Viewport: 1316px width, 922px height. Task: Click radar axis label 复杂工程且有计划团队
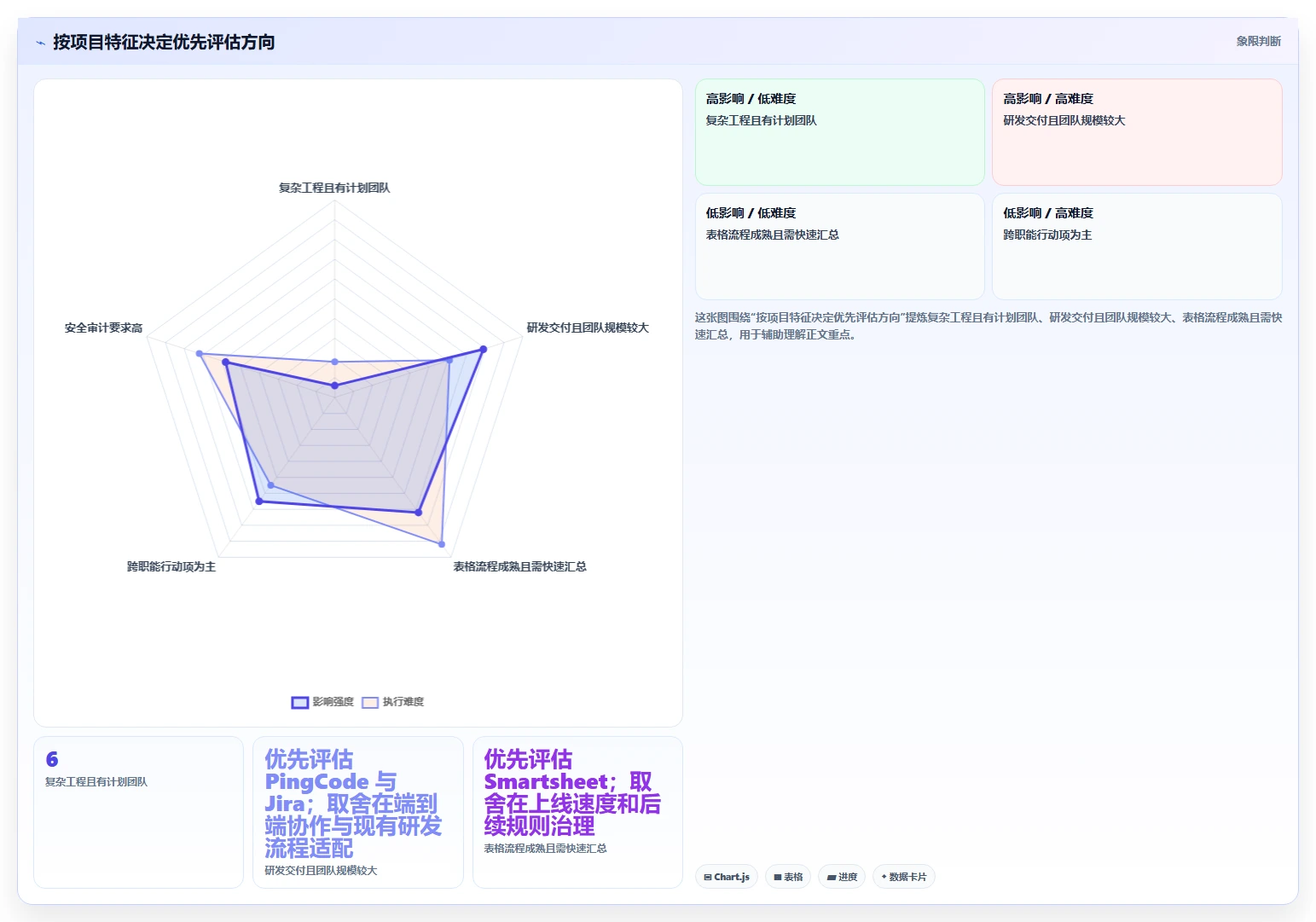334,188
